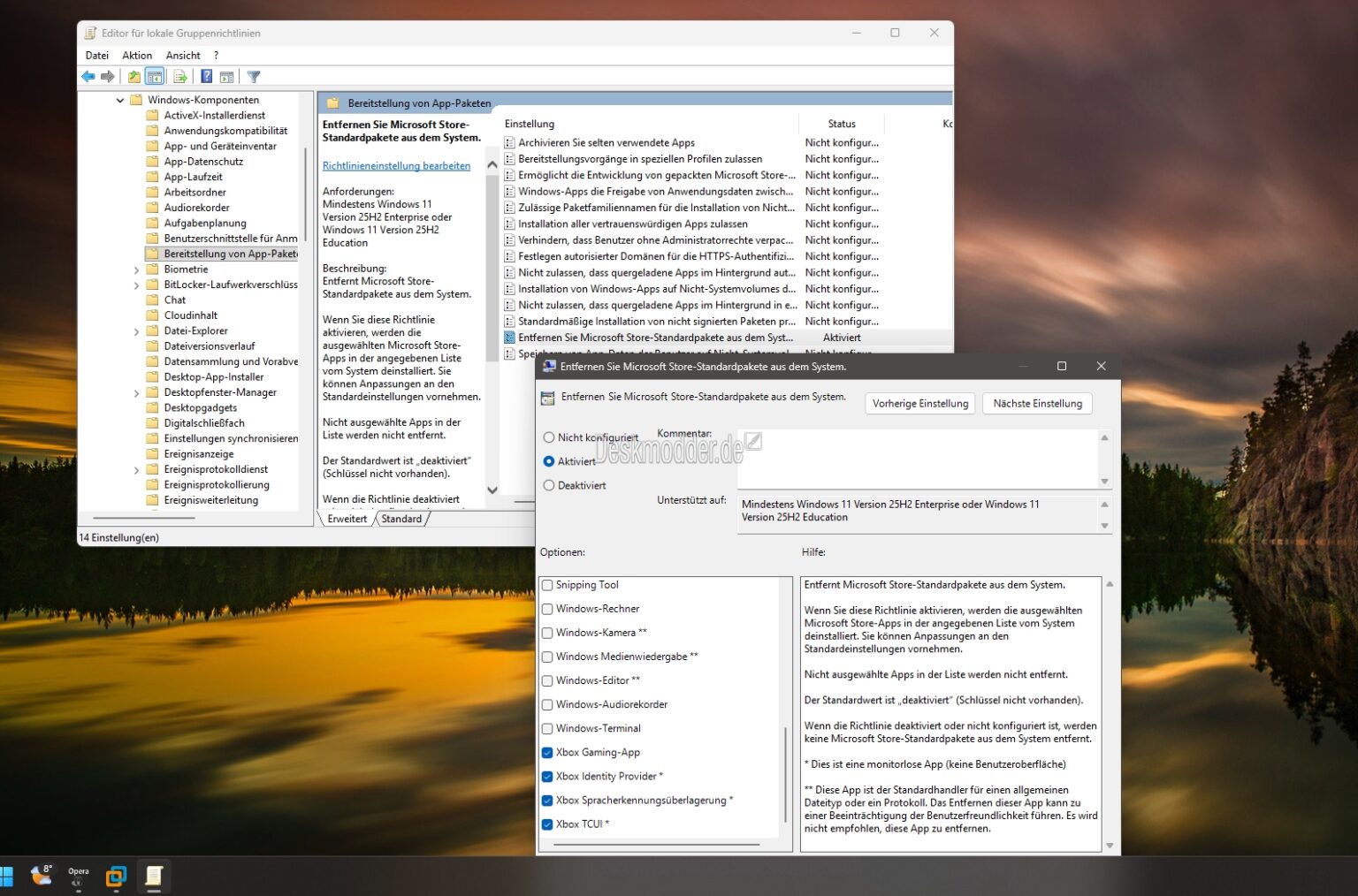Screen dimensions: 1358x896
Task: Open Help via the question mark toolbar icon
Action: 206,76
